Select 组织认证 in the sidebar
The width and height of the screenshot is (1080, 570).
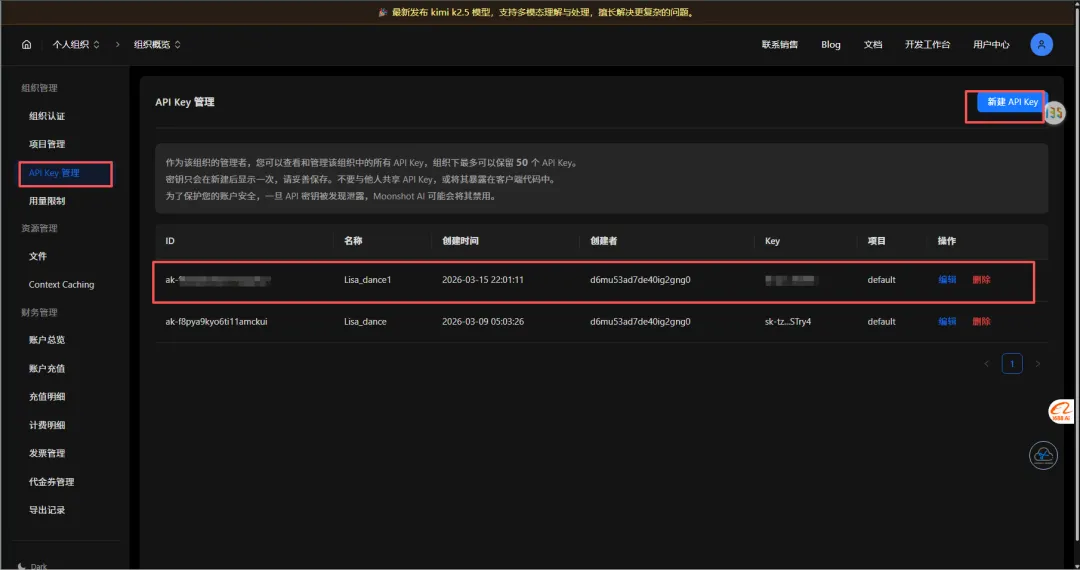[47, 116]
